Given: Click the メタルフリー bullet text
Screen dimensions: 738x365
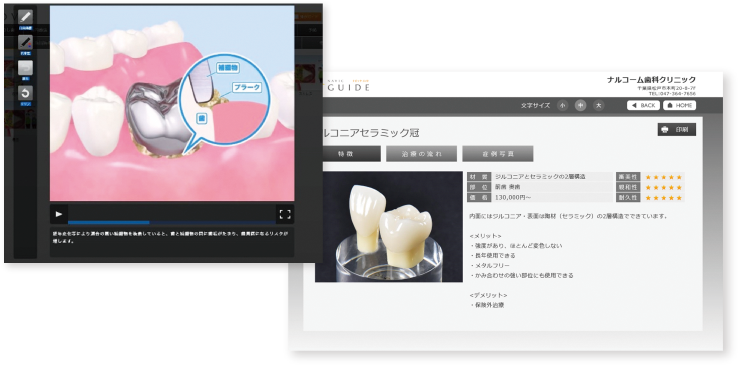Looking at the screenshot, I should [x=492, y=266].
